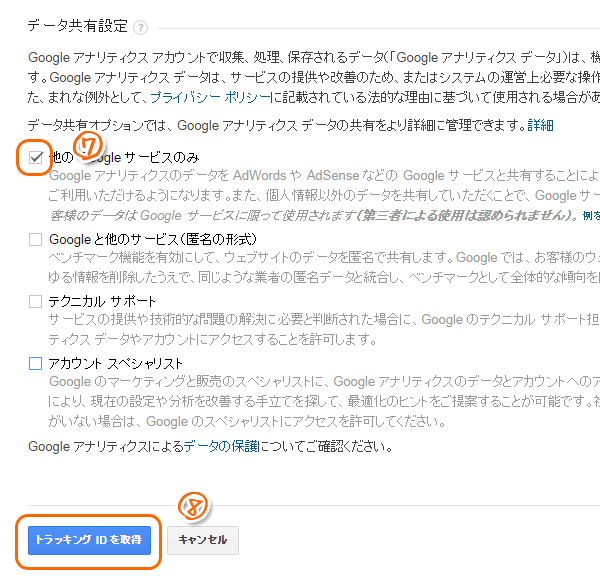Click the gray description under テクニカル サポート

324,329
